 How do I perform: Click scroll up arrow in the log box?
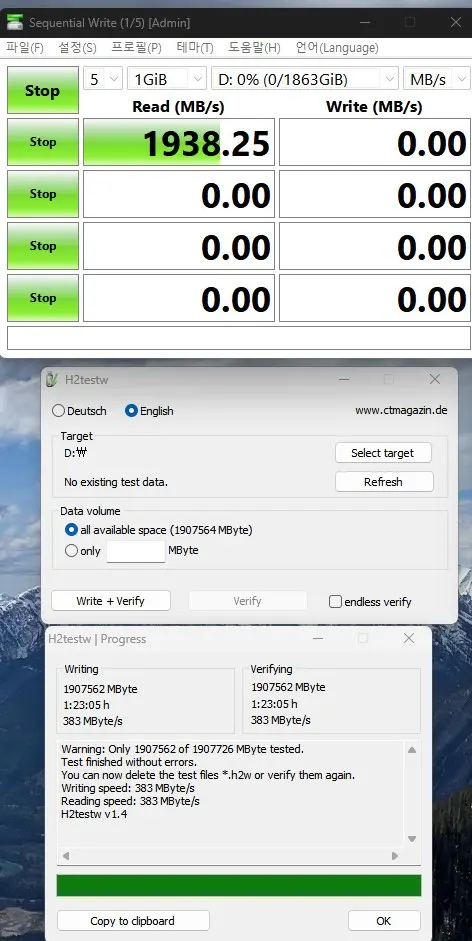point(412,750)
